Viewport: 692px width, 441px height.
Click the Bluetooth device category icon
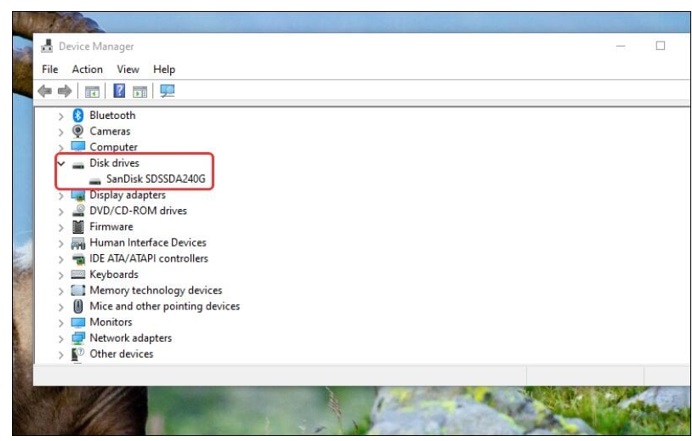point(78,115)
